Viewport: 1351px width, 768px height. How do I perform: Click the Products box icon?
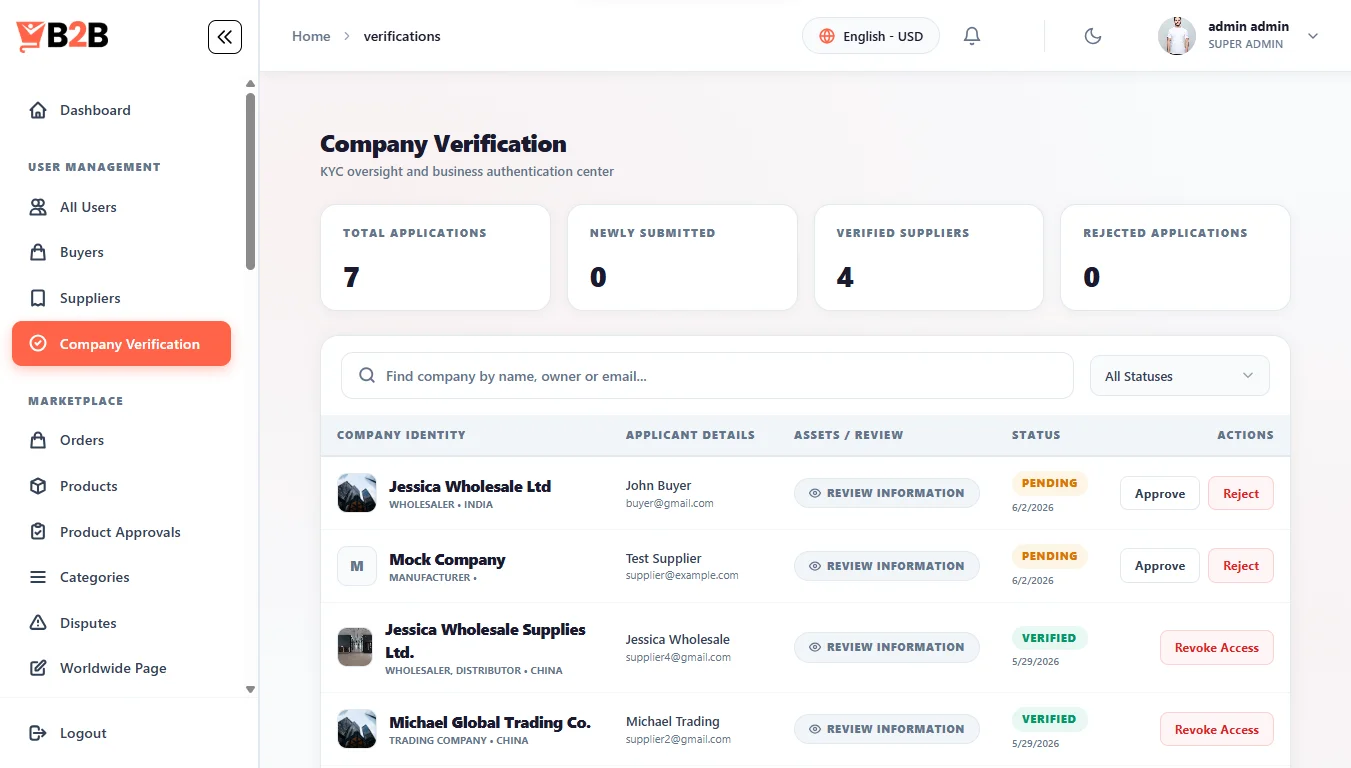[38, 486]
